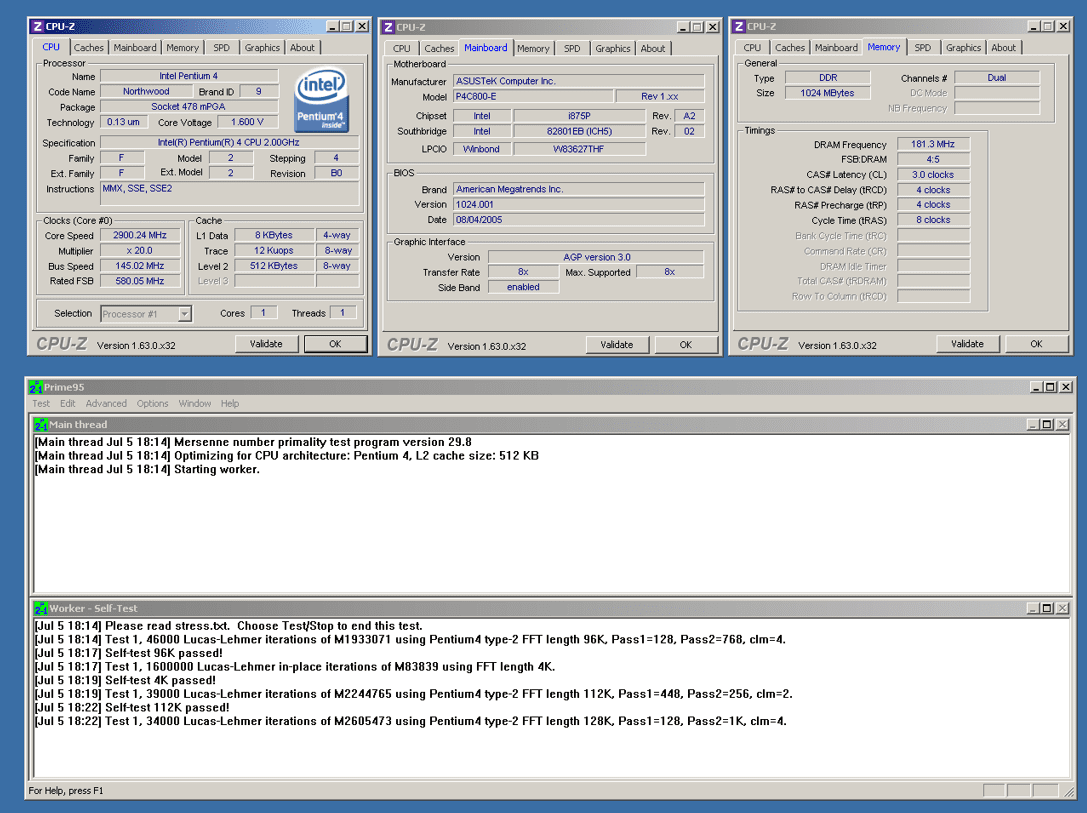Viewport: 1087px width, 813px height.
Task: Switch to Caches tab in first CPU-Z
Action: pyautogui.click(x=89, y=48)
